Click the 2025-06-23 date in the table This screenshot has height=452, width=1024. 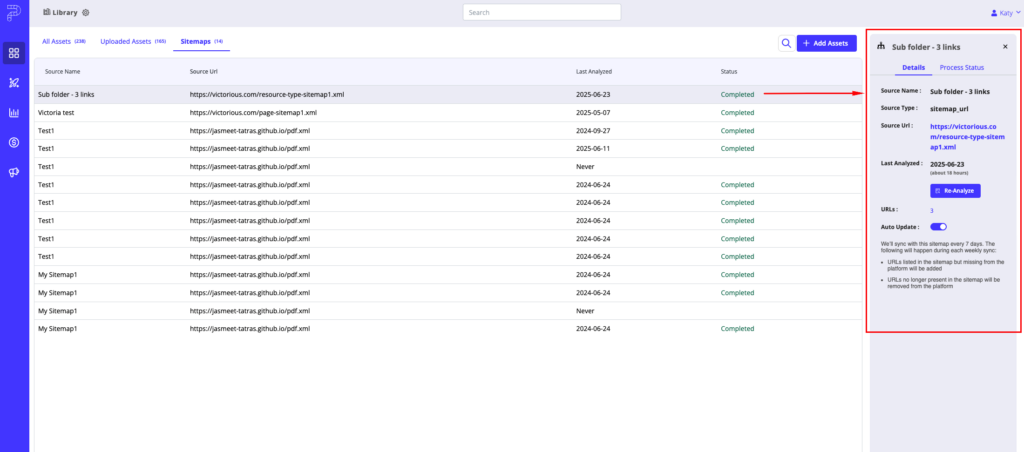[x=593, y=94]
